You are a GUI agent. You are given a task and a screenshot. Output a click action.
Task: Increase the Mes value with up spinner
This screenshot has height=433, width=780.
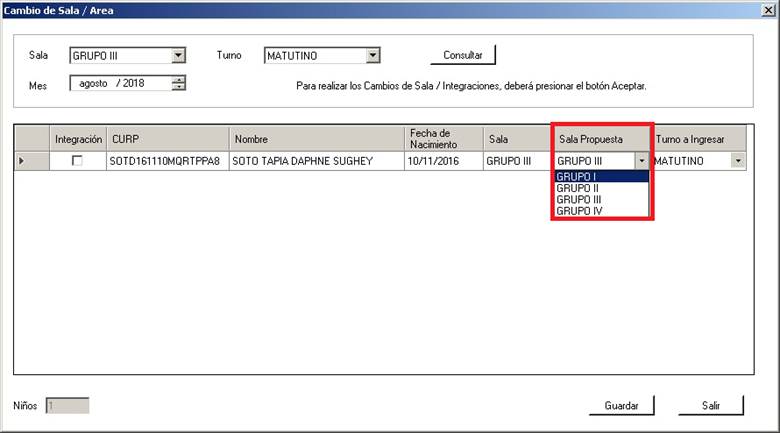pyautogui.click(x=179, y=80)
